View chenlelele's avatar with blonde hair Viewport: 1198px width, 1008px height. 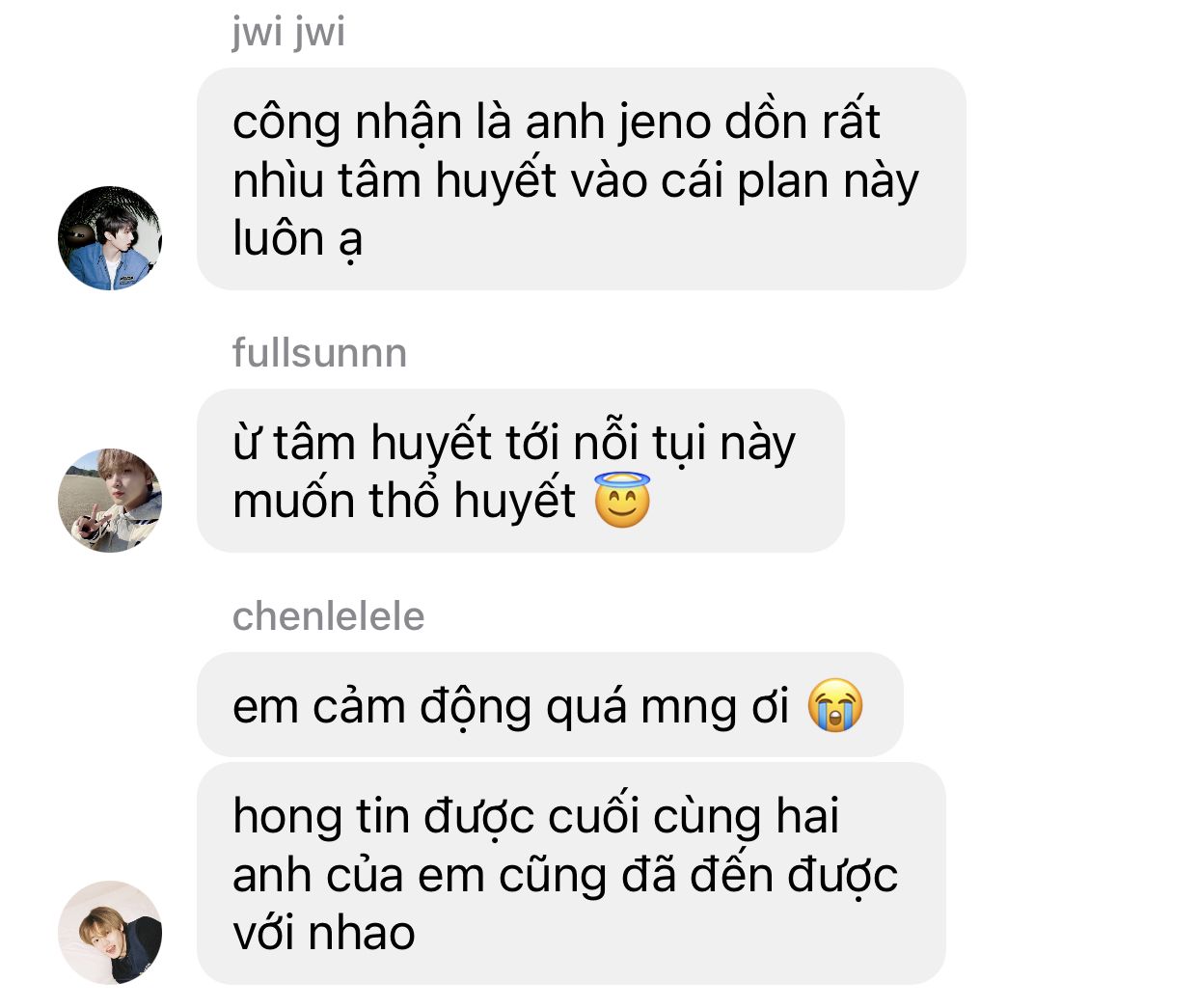[110, 933]
